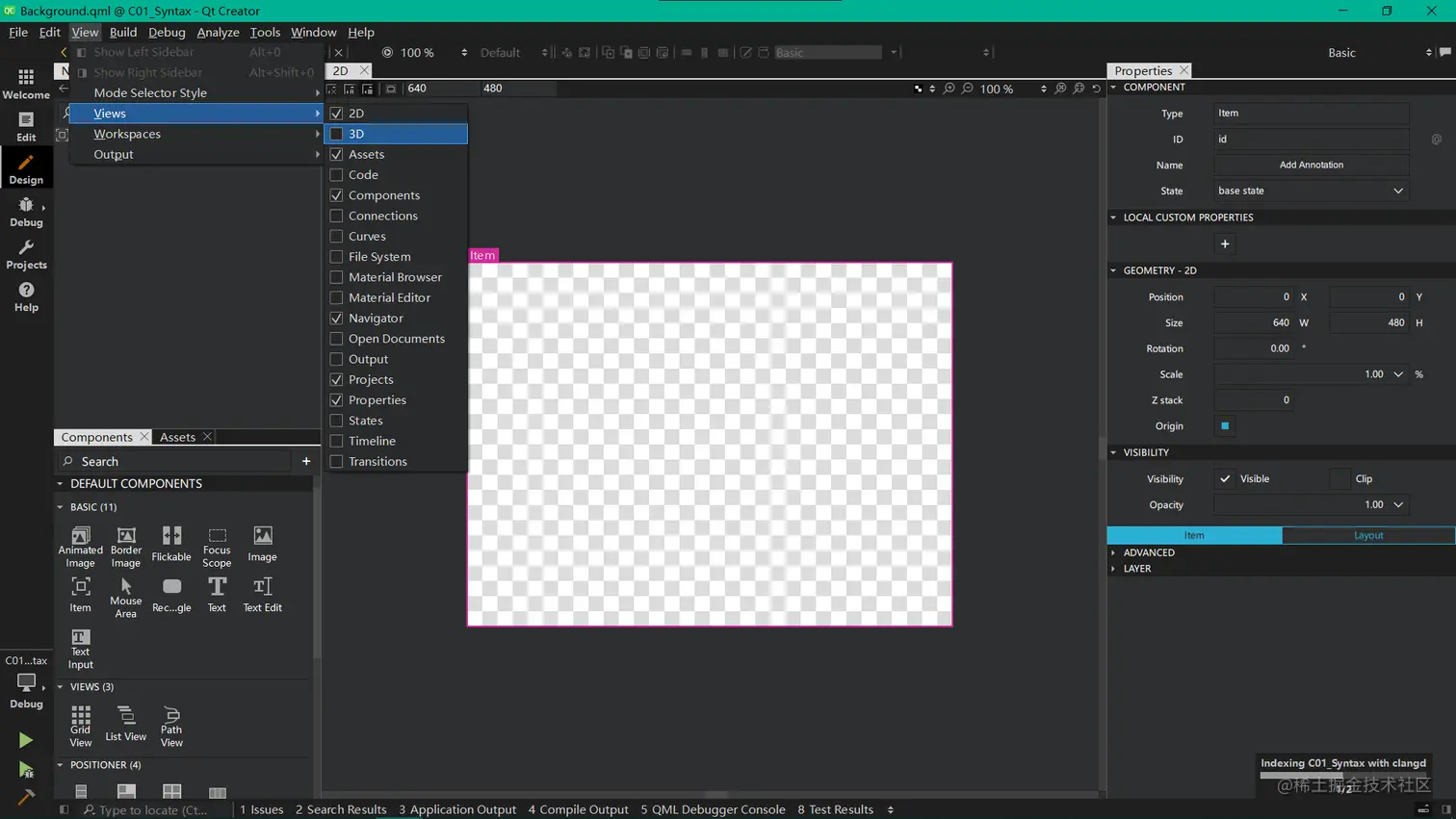The image size is (1456, 819).
Task: Pick the Text Input component
Action: click(80, 649)
